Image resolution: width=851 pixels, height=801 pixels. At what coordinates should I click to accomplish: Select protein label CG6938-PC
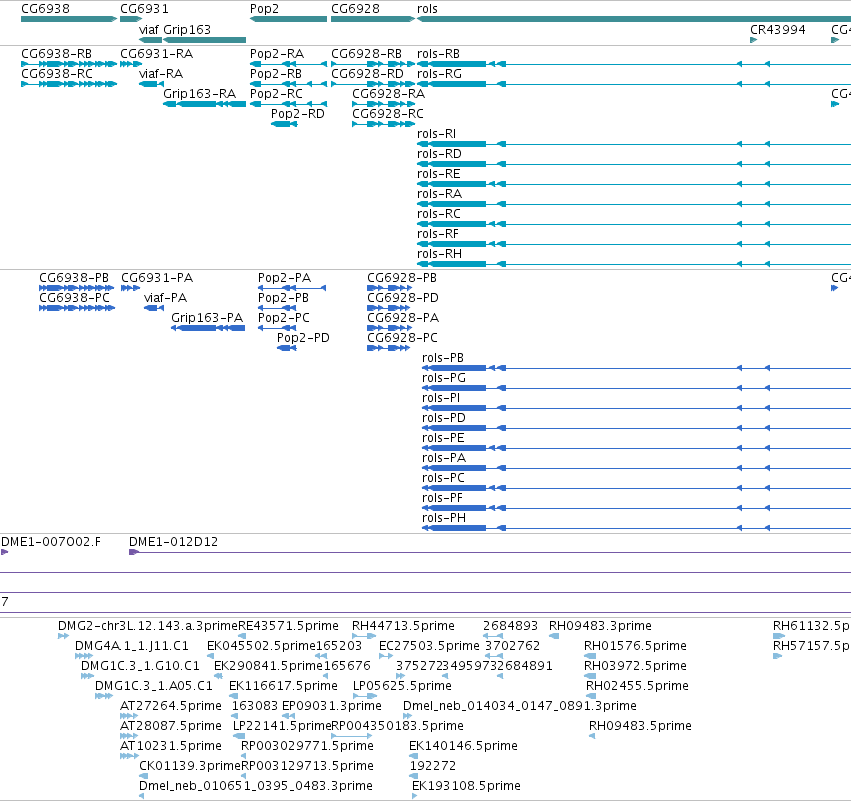click(74, 298)
